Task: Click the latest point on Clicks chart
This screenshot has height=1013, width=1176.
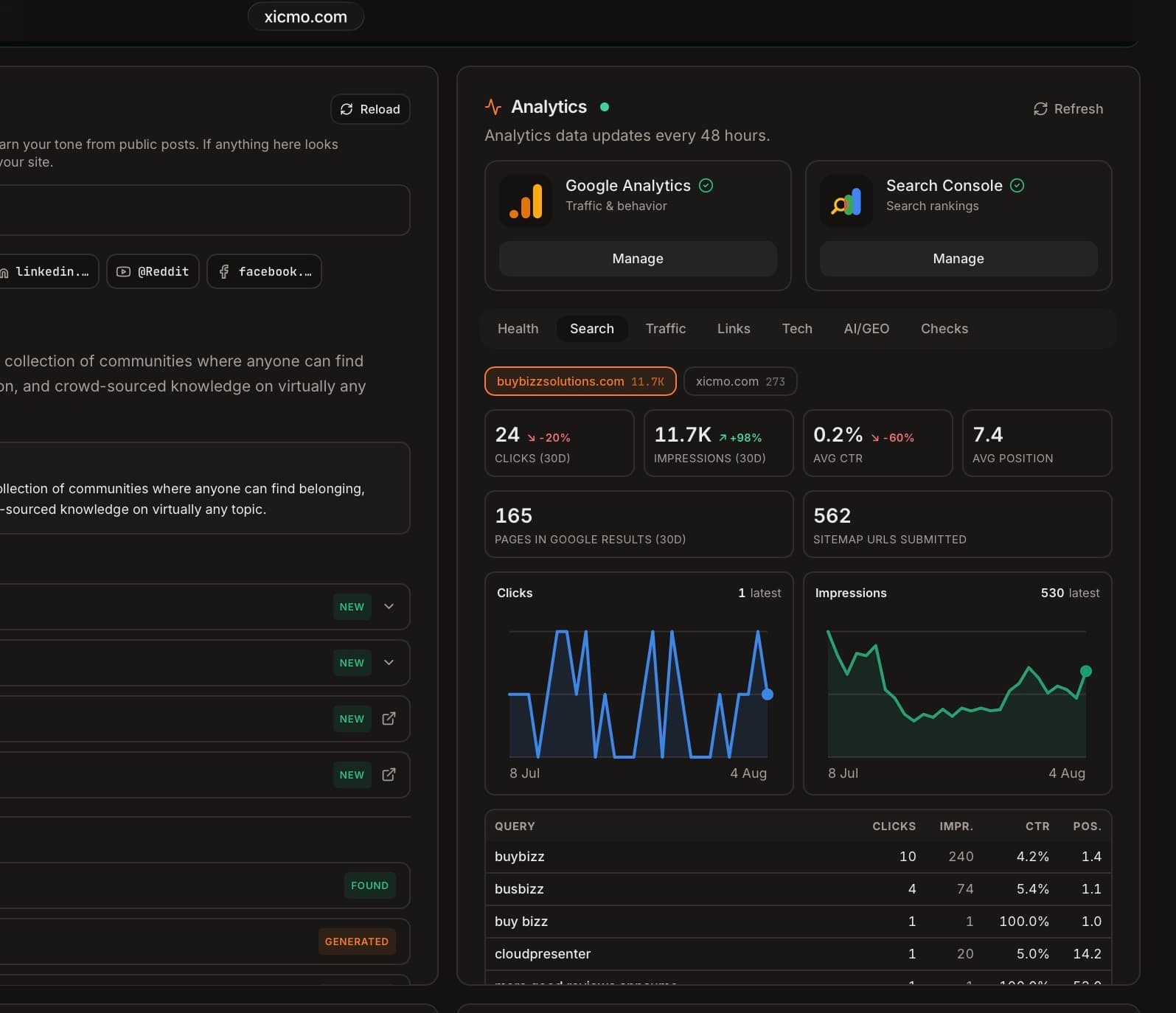Action: tap(768, 695)
